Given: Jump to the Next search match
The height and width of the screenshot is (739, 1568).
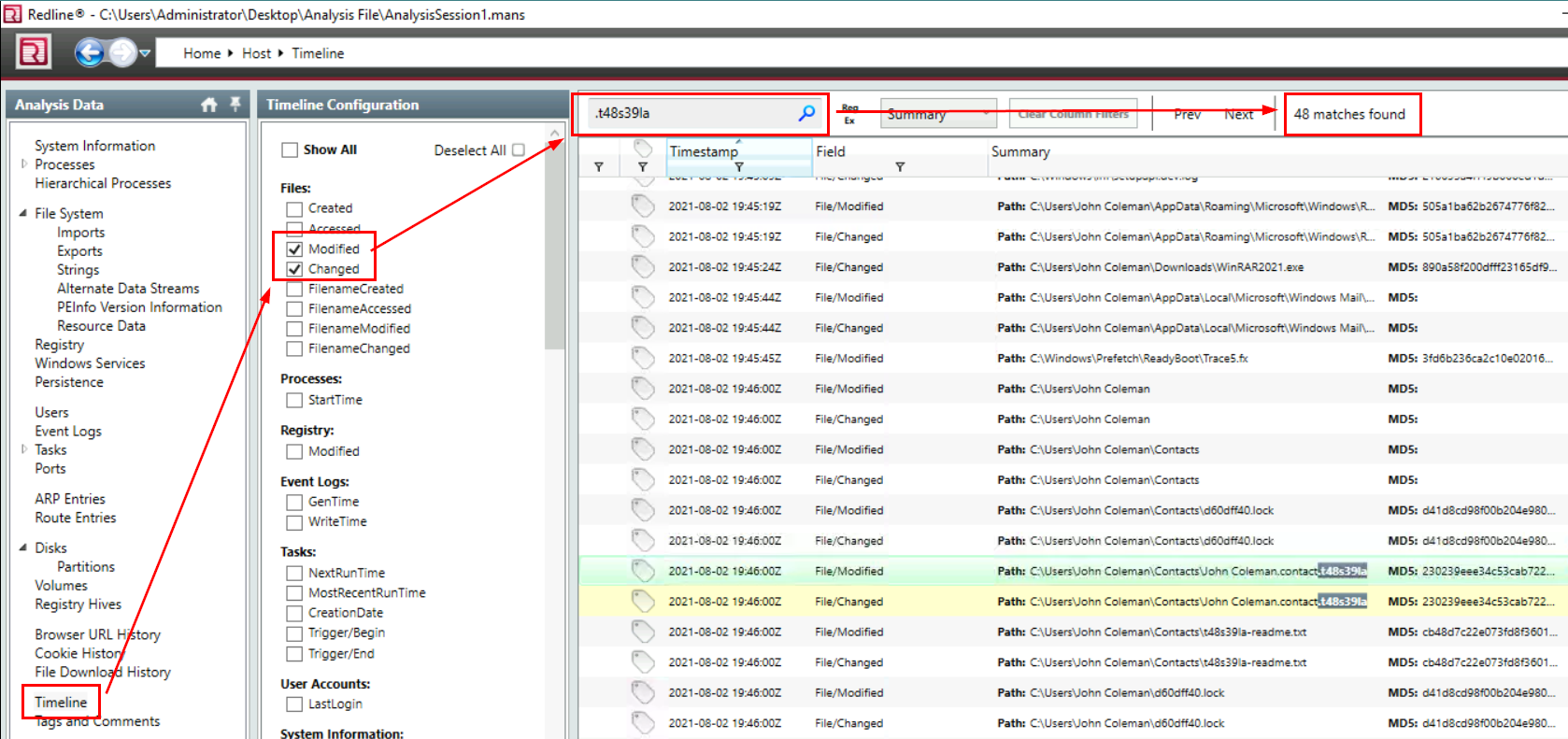Looking at the screenshot, I should (x=1238, y=114).
